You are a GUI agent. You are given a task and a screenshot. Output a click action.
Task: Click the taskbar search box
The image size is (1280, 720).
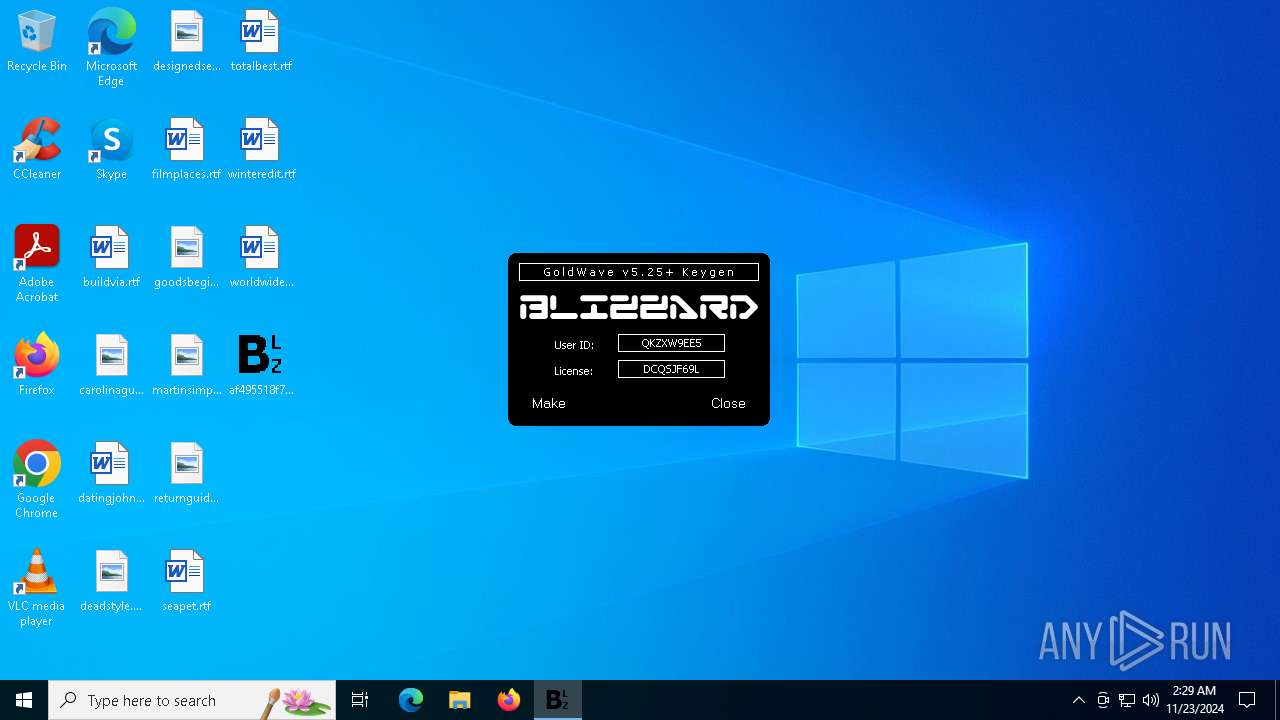(x=192, y=700)
